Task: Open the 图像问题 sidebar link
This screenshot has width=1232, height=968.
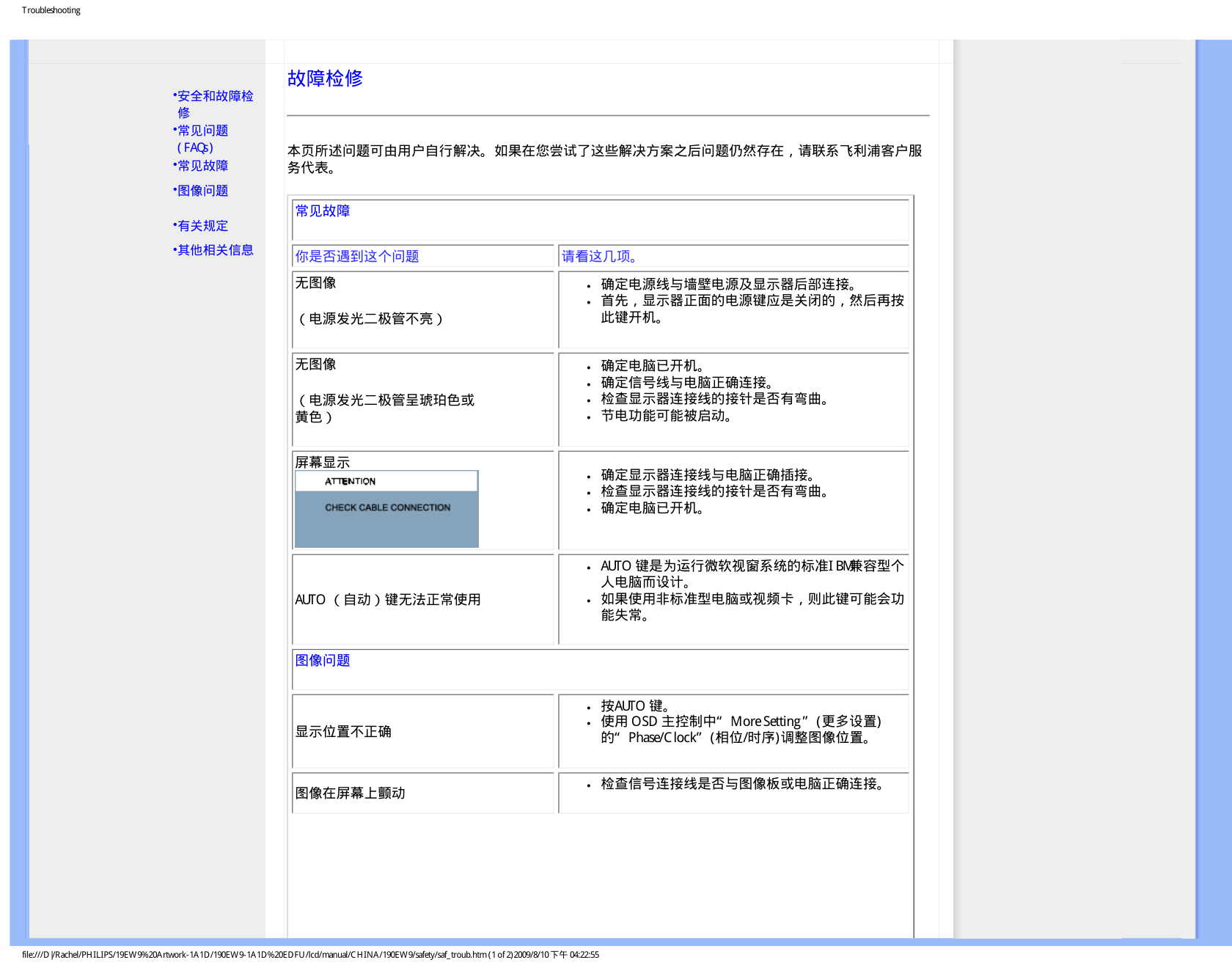Action: click(202, 191)
